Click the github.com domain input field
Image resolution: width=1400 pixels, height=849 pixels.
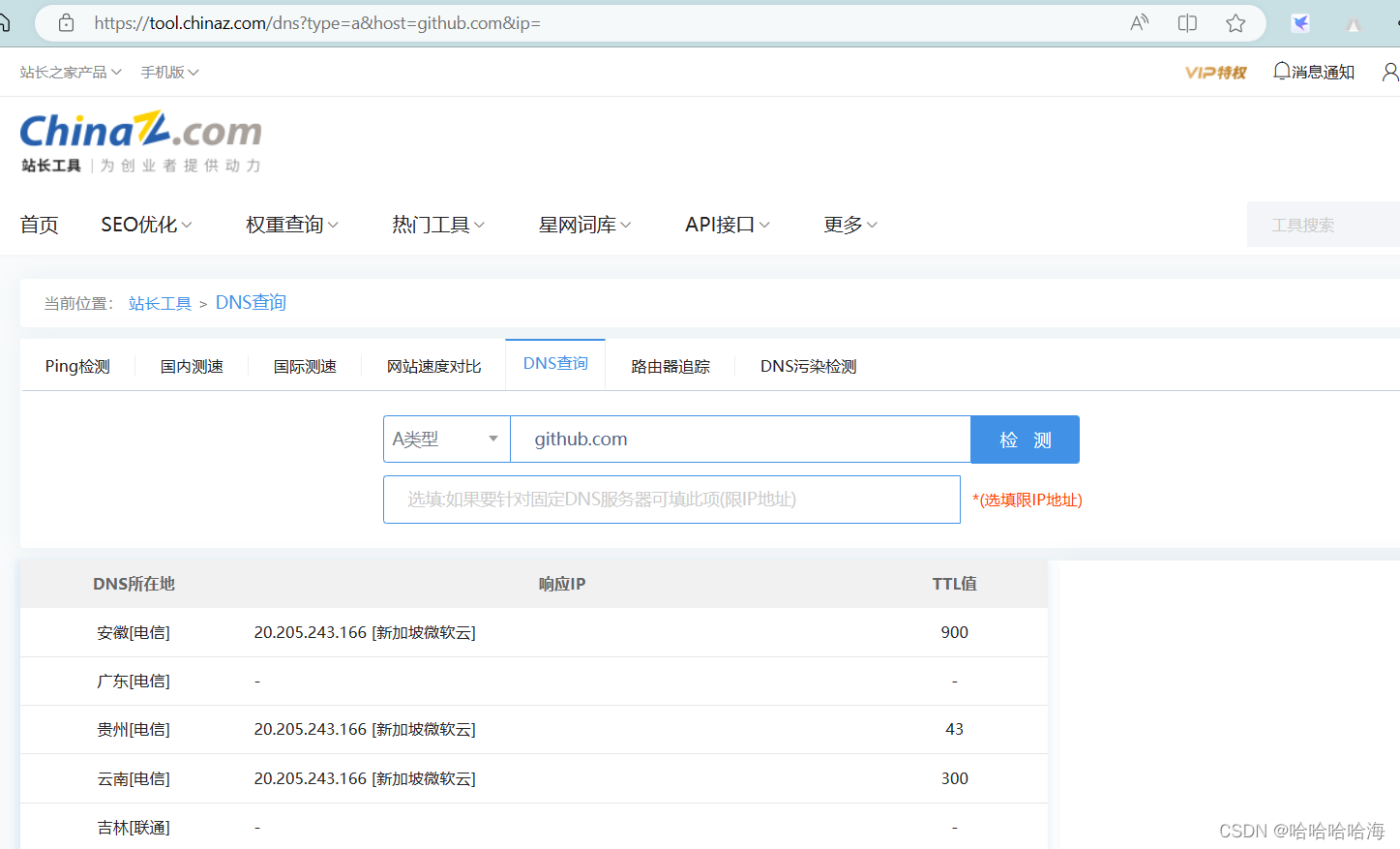click(740, 440)
